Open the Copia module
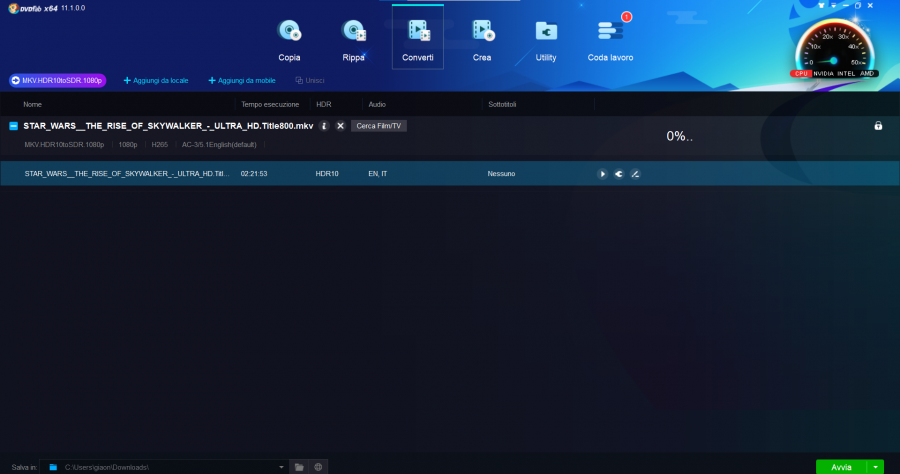 [x=289, y=40]
